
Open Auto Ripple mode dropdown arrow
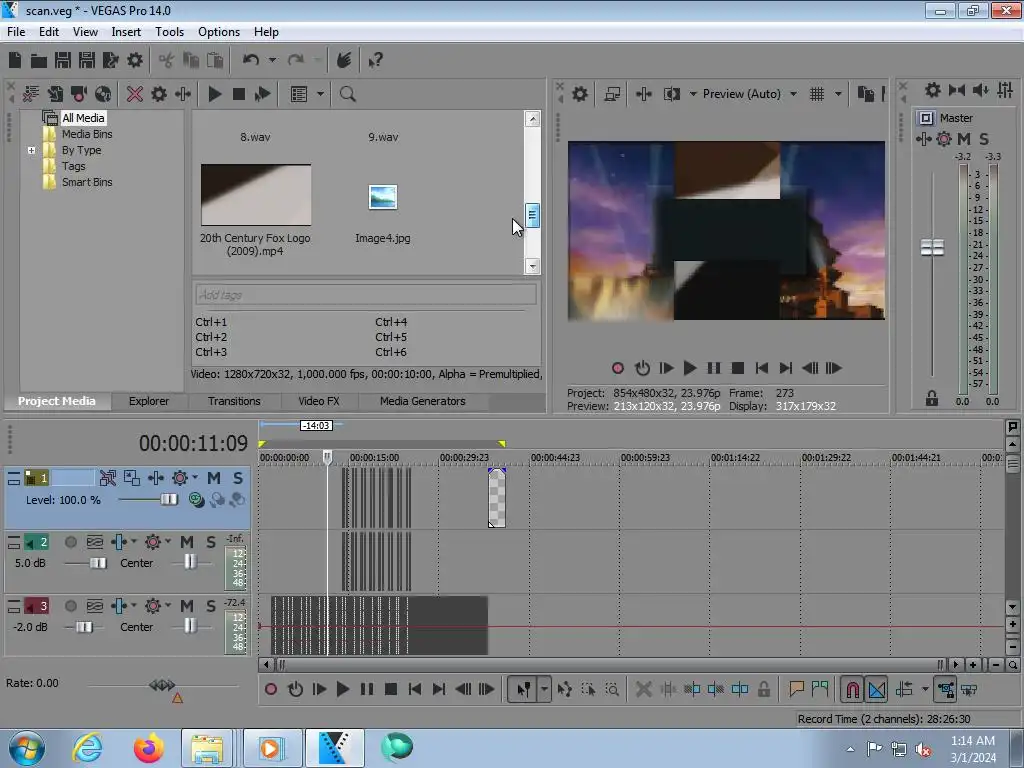[925, 689]
